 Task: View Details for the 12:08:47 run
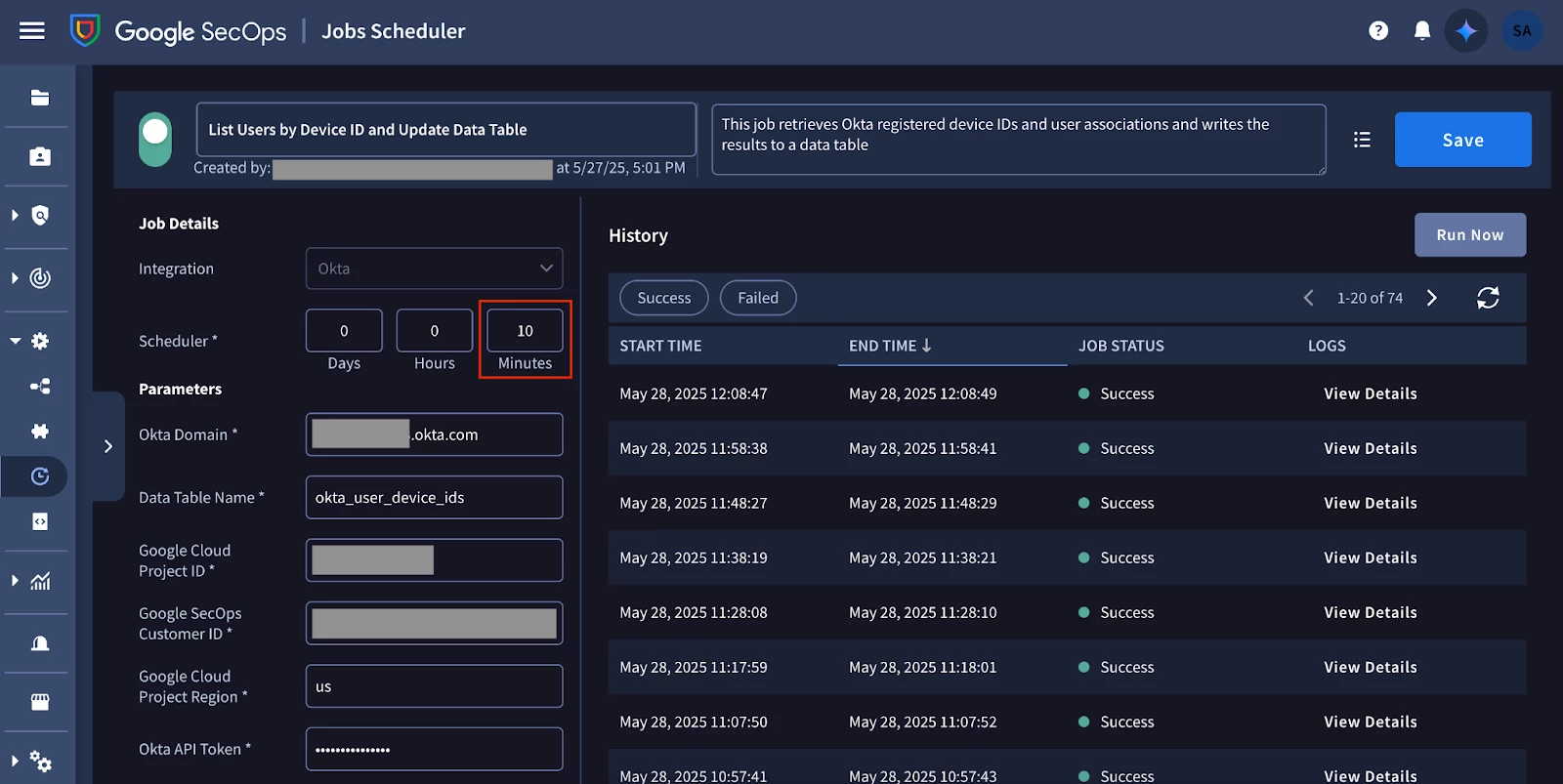tap(1371, 393)
